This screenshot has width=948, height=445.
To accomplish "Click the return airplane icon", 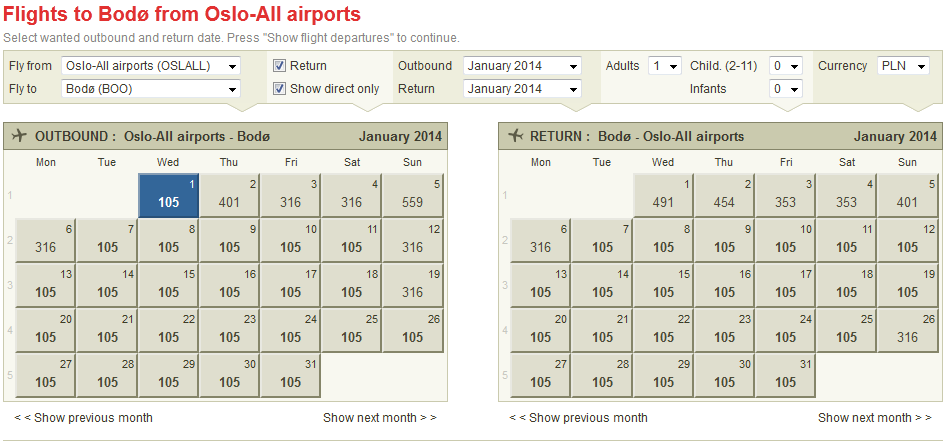I will click(515, 136).
